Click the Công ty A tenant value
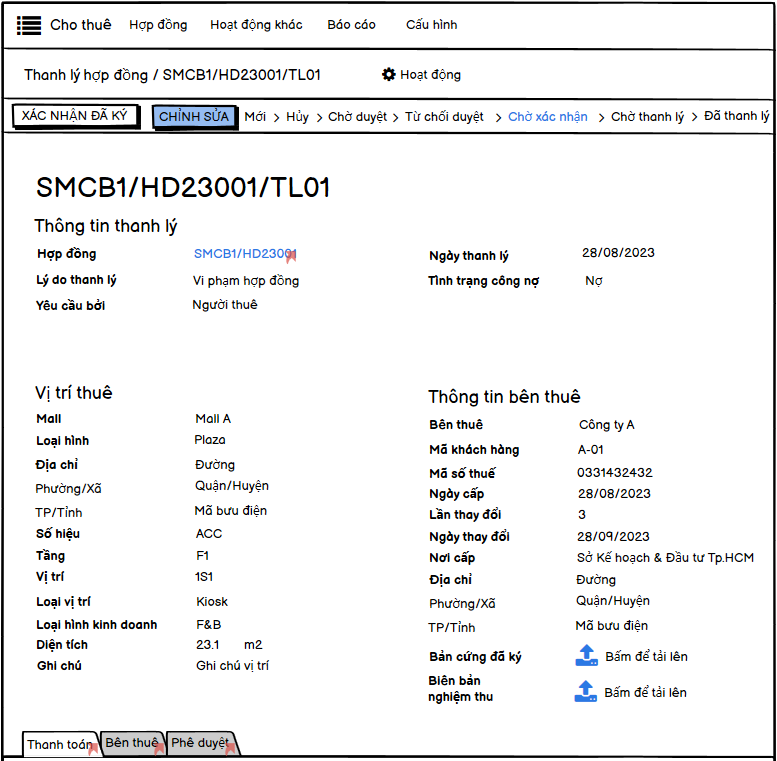 pos(607,425)
